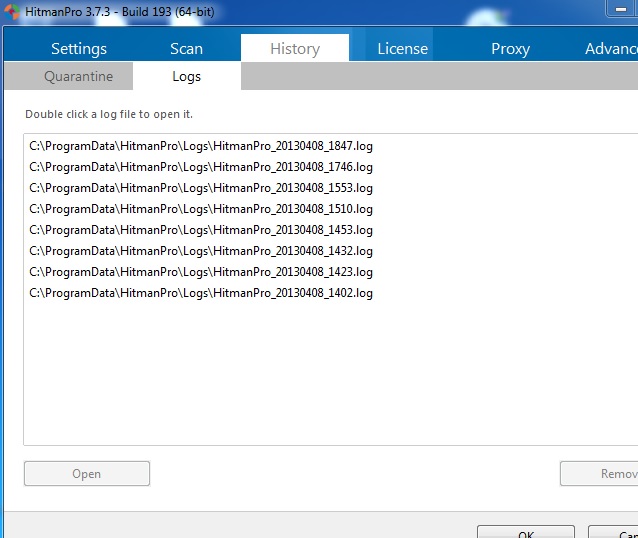Select log file HitmanPro_20130408_1847.log
Image resolution: width=638 pixels, height=538 pixels.
pyautogui.click(x=201, y=146)
